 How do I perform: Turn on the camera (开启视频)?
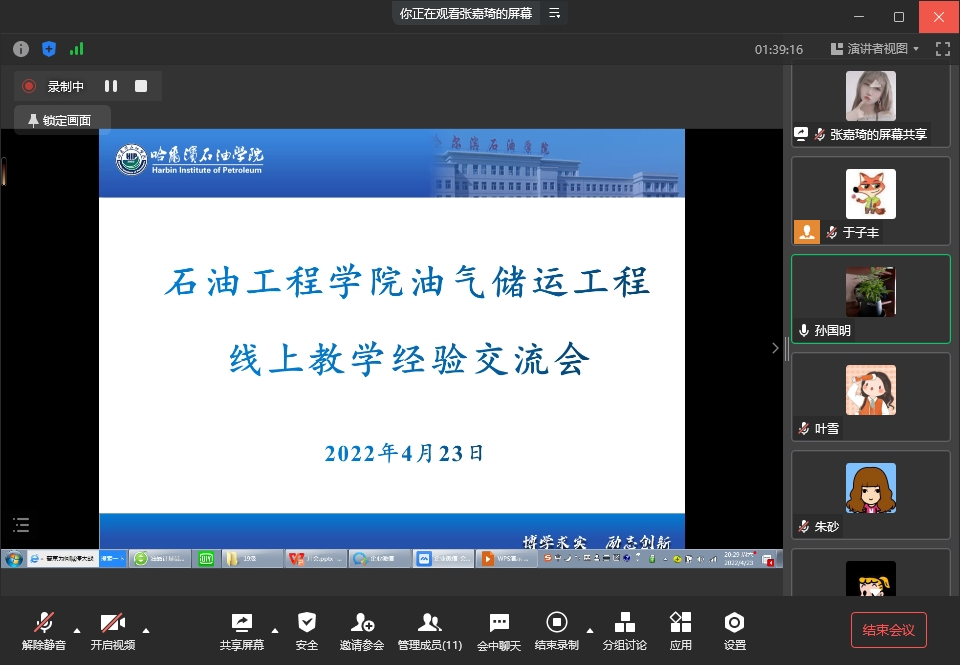(113, 630)
